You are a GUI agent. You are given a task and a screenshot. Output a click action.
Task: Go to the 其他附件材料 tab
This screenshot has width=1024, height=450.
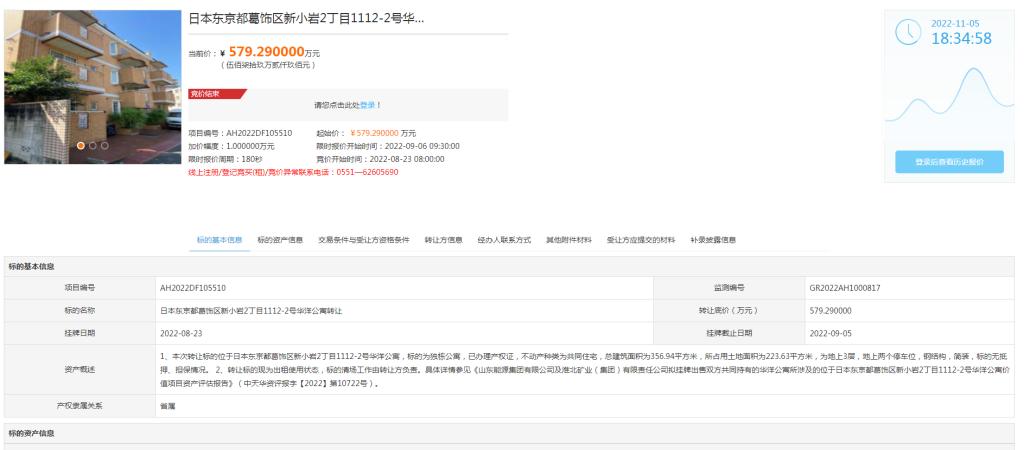[568, 240]
